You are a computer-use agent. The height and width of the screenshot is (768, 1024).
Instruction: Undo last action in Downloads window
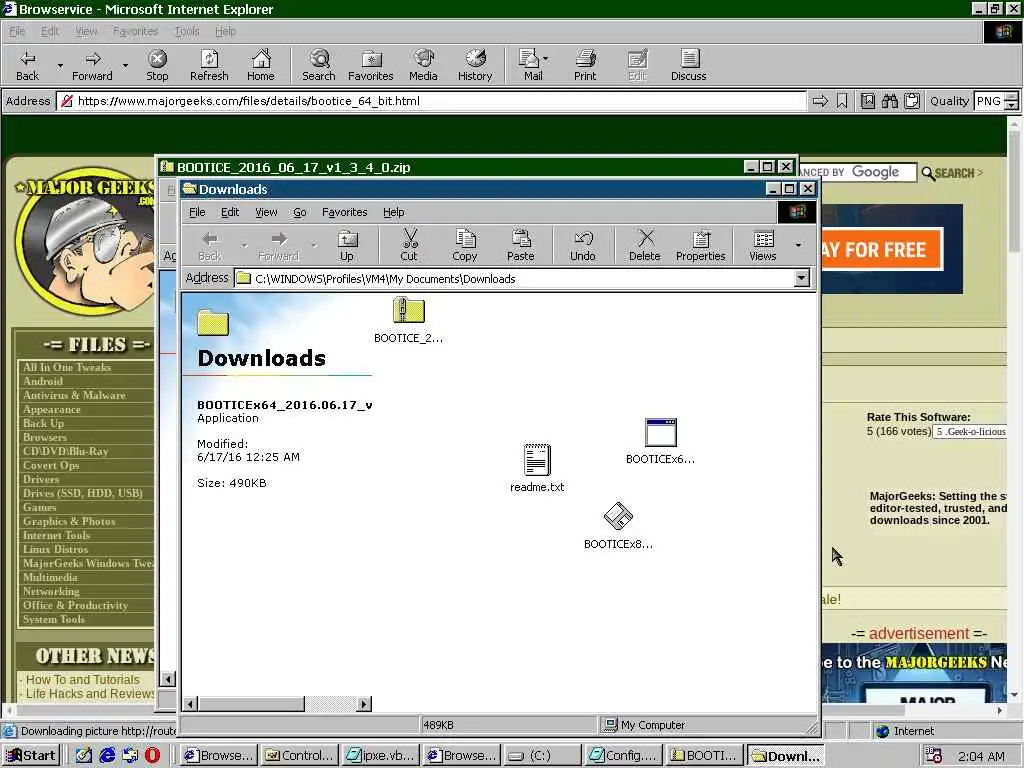pyautogui.click(x=583, y=246)
